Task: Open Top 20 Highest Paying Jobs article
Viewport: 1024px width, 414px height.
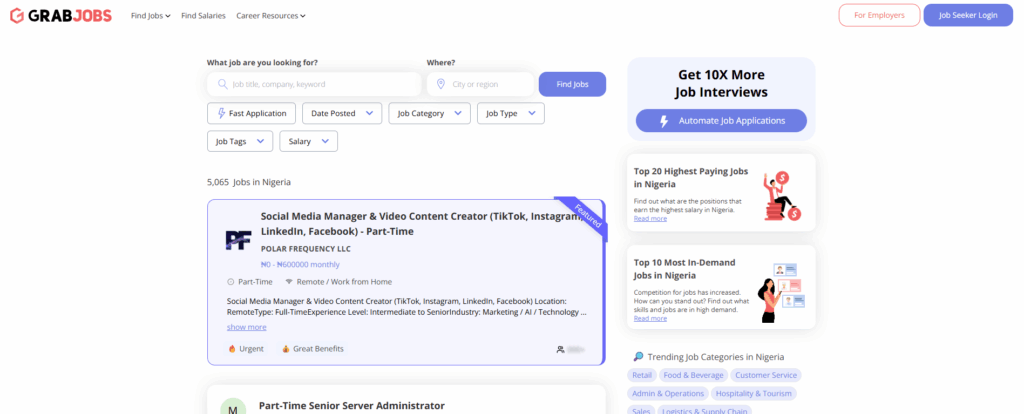Action: click(691, 178)
